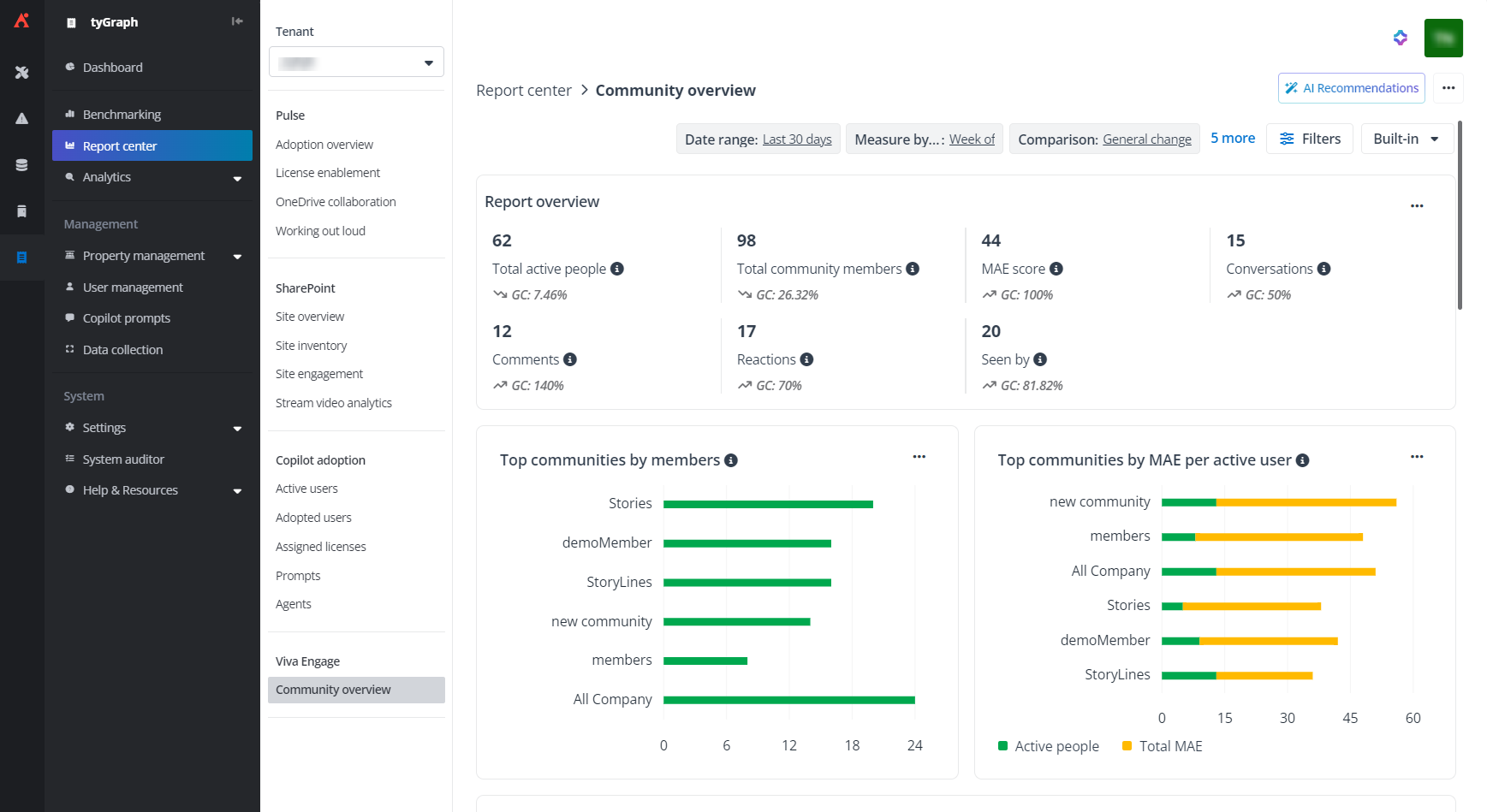
Task: Open the Tenant dropdown
Action: (x=356, y=62)
